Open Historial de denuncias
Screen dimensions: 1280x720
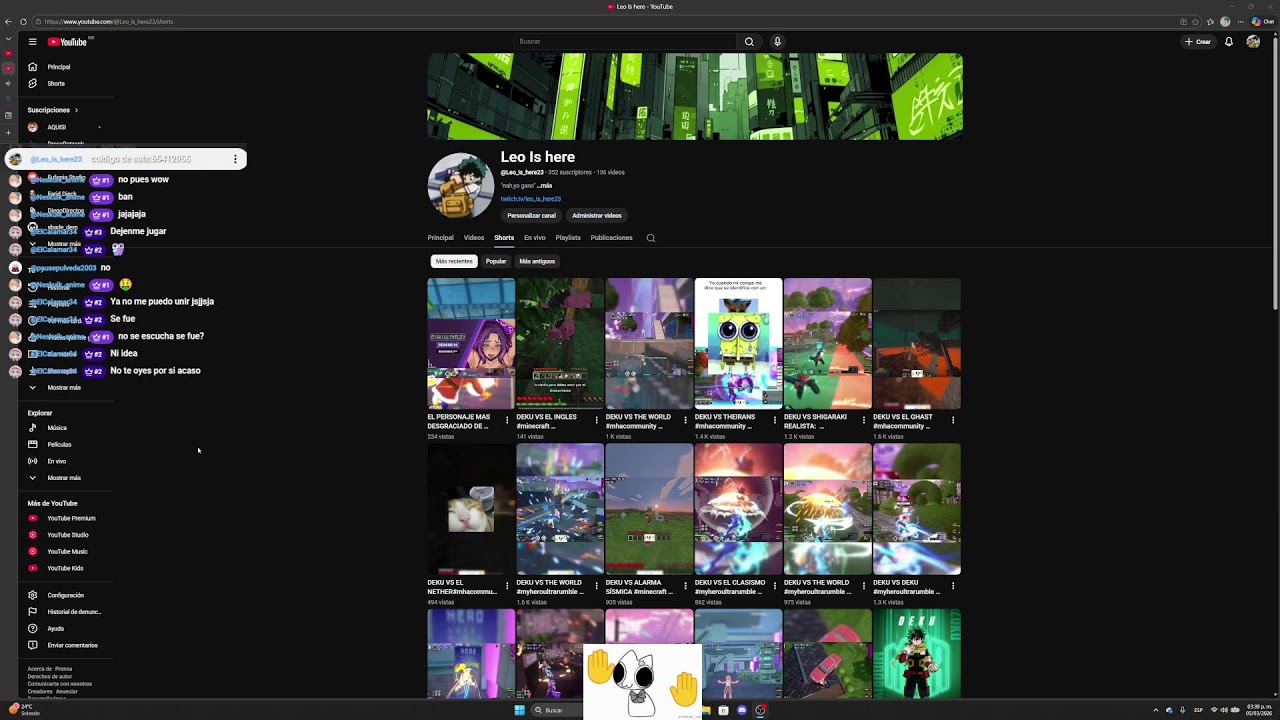[74, 612]
